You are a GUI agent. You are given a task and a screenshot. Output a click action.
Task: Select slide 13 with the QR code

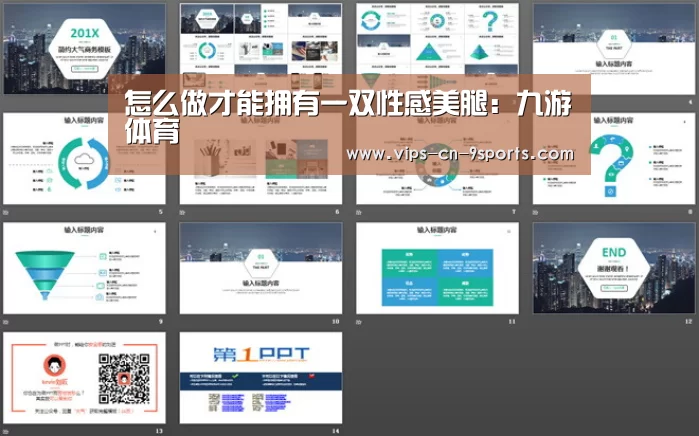(84, 378)
